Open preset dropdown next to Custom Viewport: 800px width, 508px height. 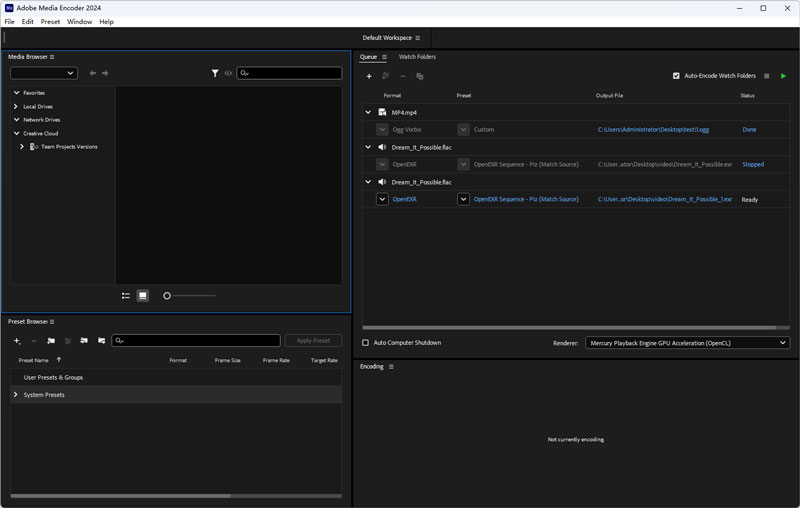[x=463, y=130]
